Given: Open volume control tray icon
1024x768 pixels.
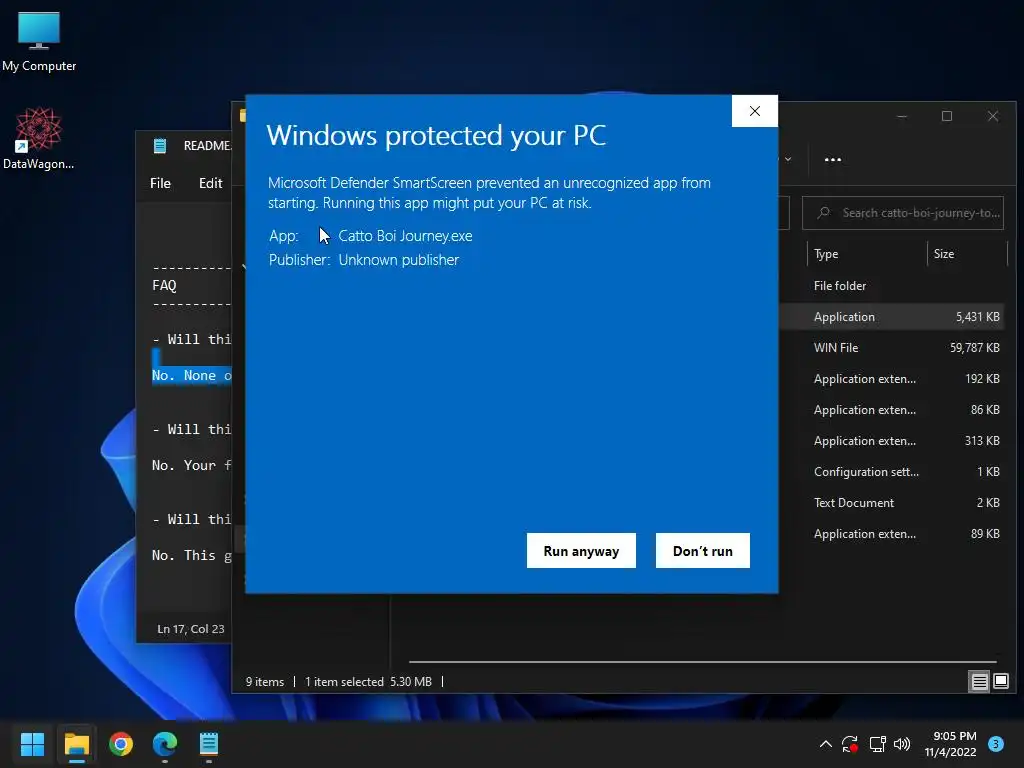Looking at the screenshot, I should (902, 744).
